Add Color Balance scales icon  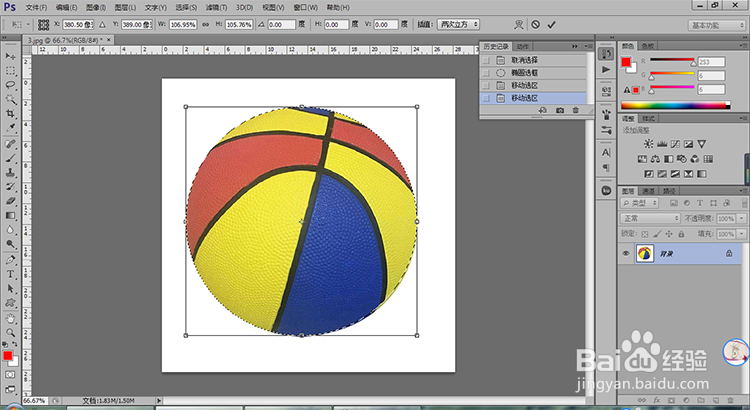tap(655, 159)
